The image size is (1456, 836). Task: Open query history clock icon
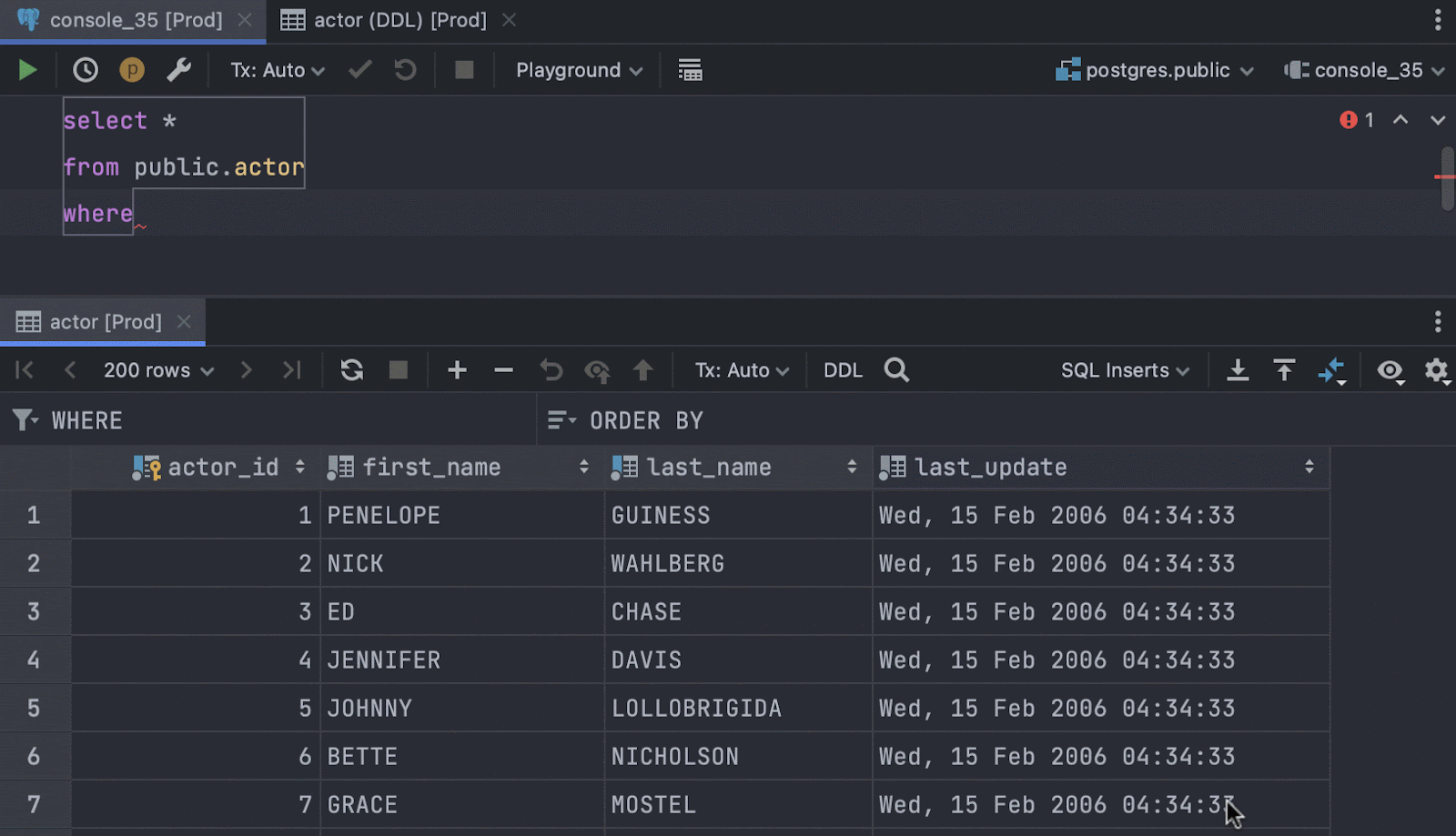[86, 70]
